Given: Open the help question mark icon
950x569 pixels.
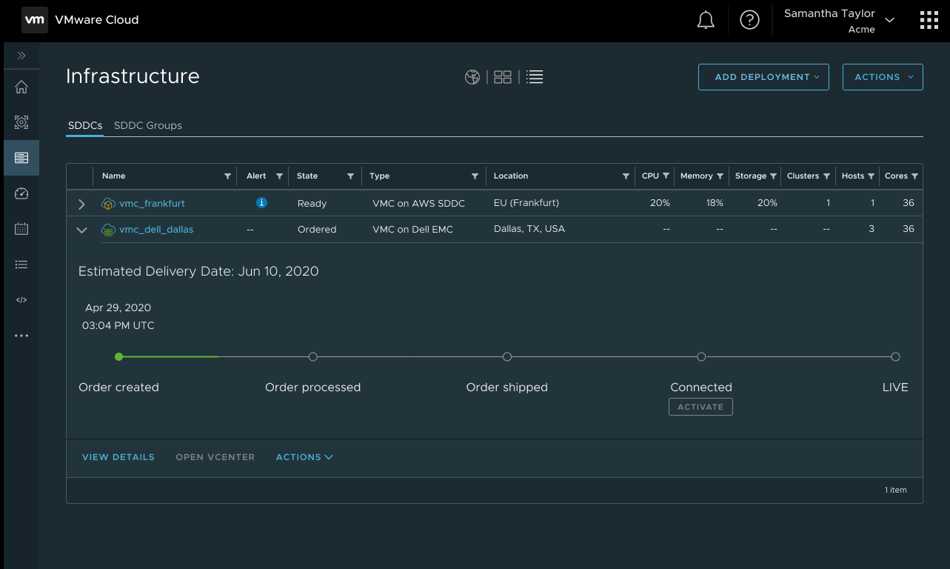Looking at the screenshot, I should click(x=749, y=20).
